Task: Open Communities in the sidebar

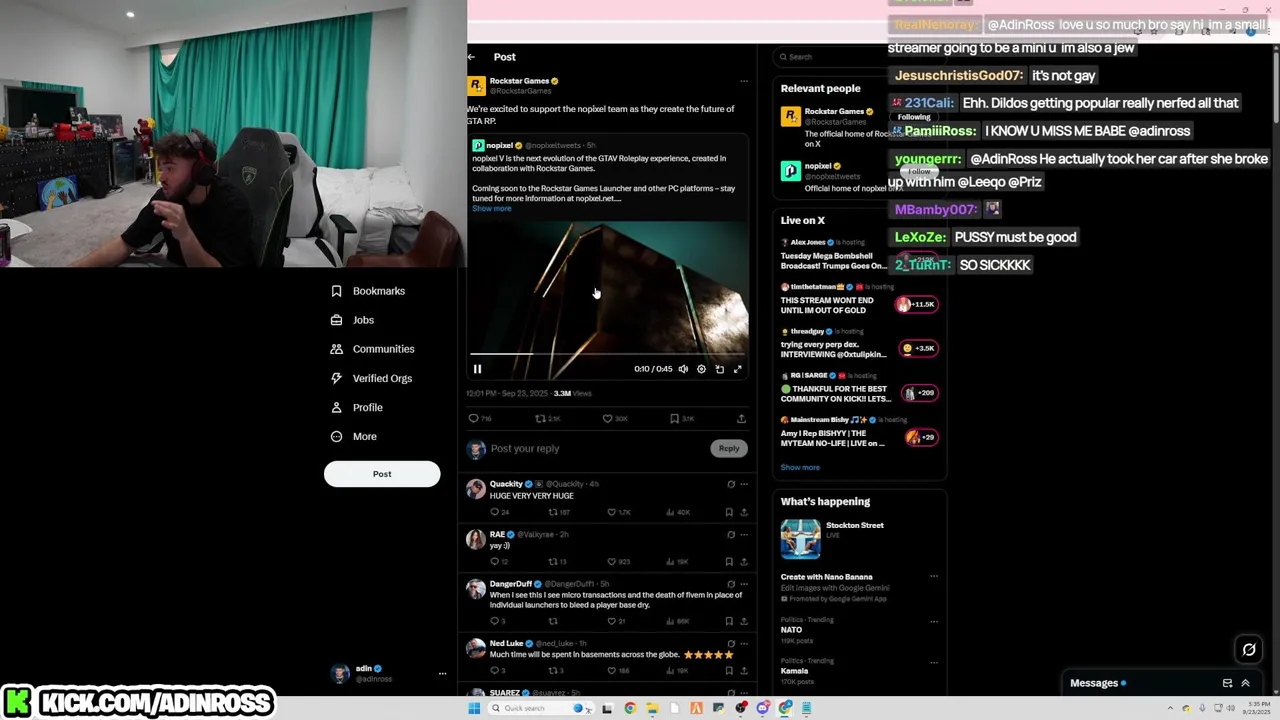Action: click(372, 349)
